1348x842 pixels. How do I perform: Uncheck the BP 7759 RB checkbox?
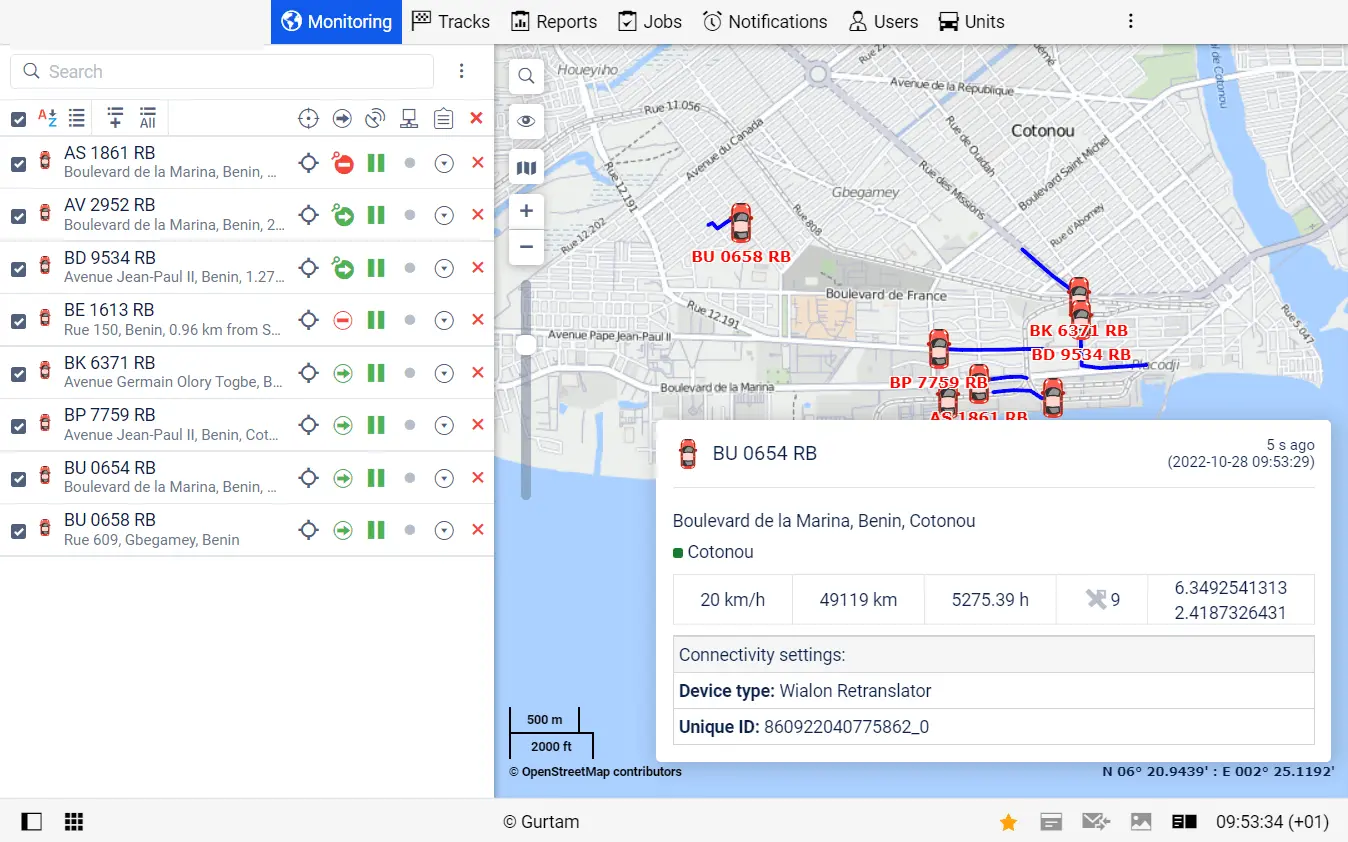point(18,426)
